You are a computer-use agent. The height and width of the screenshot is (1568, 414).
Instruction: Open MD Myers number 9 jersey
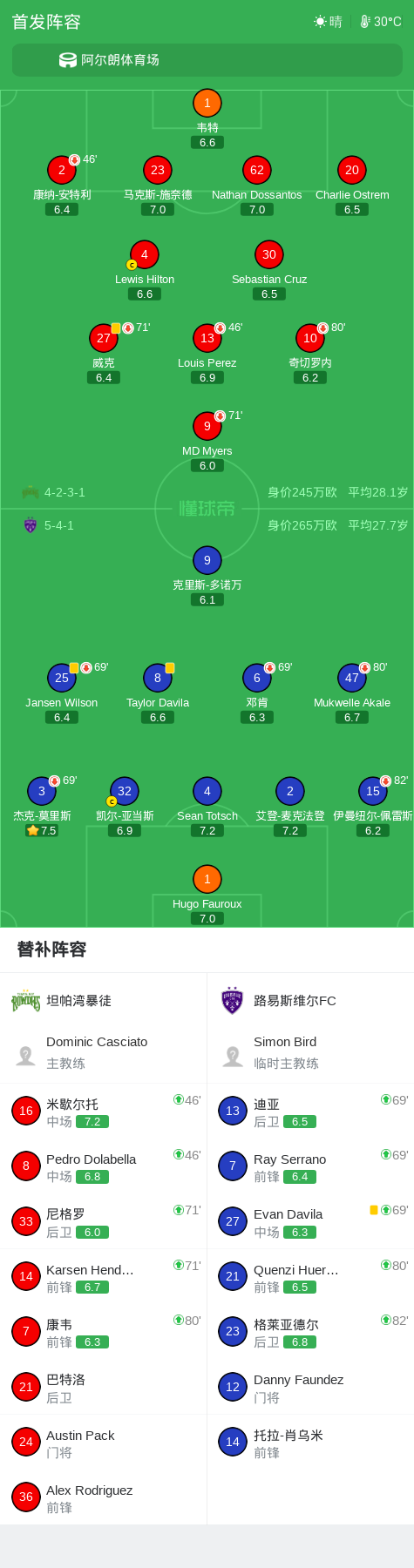coord(207,426)
